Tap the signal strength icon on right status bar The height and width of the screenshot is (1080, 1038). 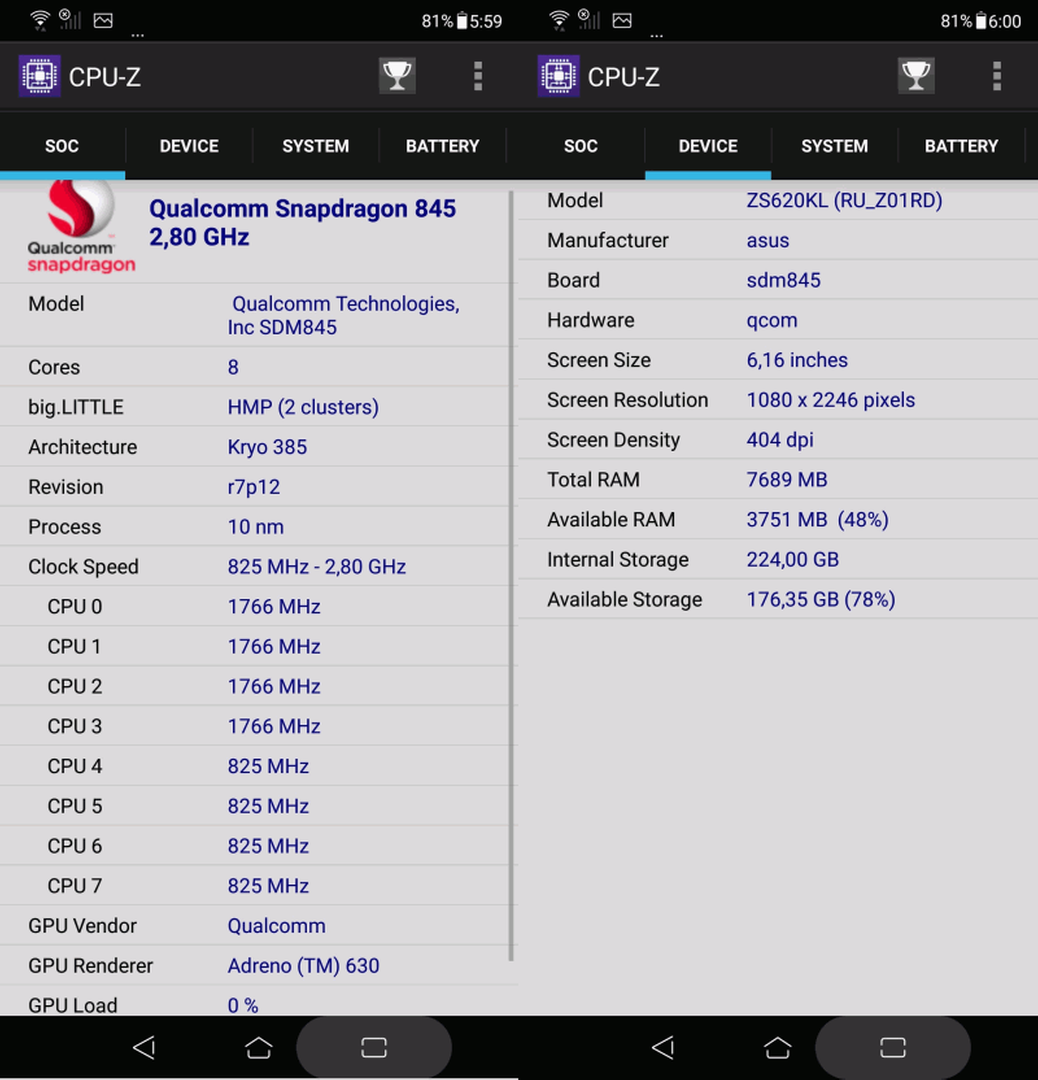tap(588, 19)
